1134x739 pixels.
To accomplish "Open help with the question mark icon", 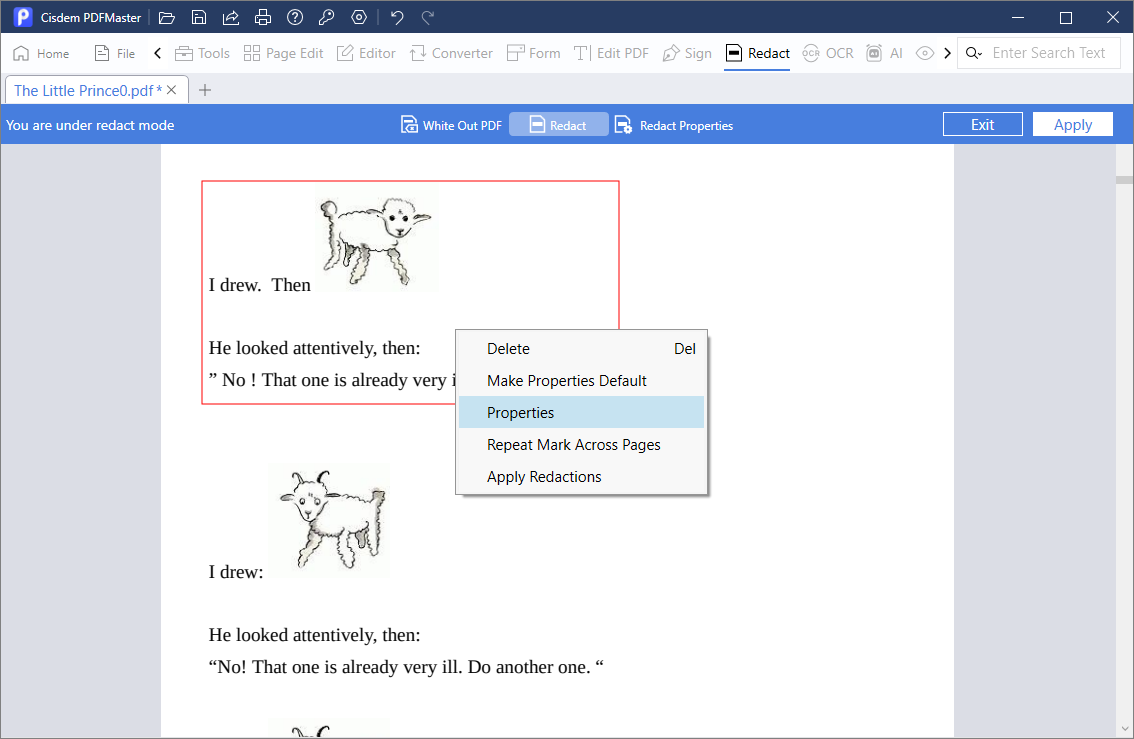I will pyautogui.click(x=294, y=17).
